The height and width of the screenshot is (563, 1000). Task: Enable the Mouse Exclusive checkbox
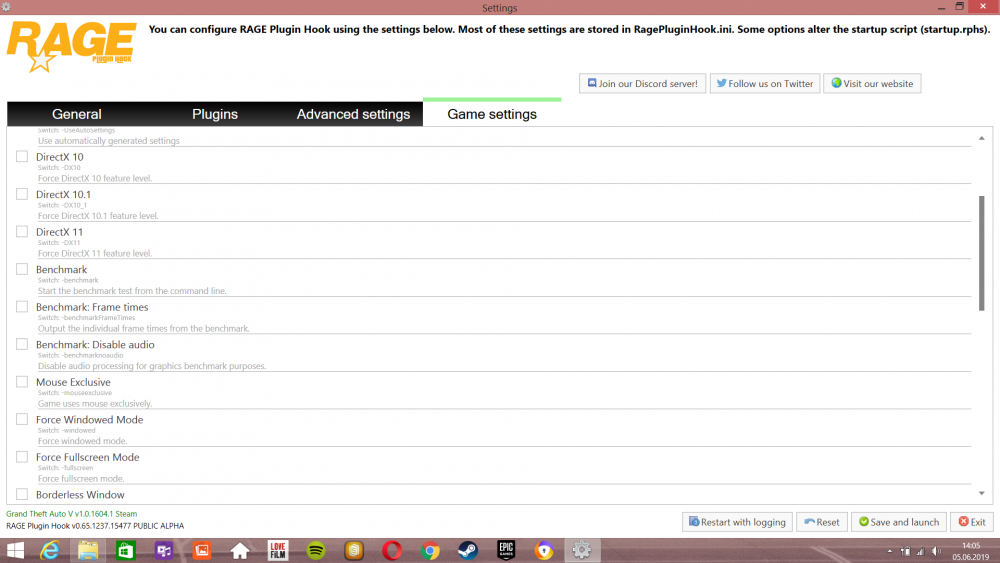point(22,382)
